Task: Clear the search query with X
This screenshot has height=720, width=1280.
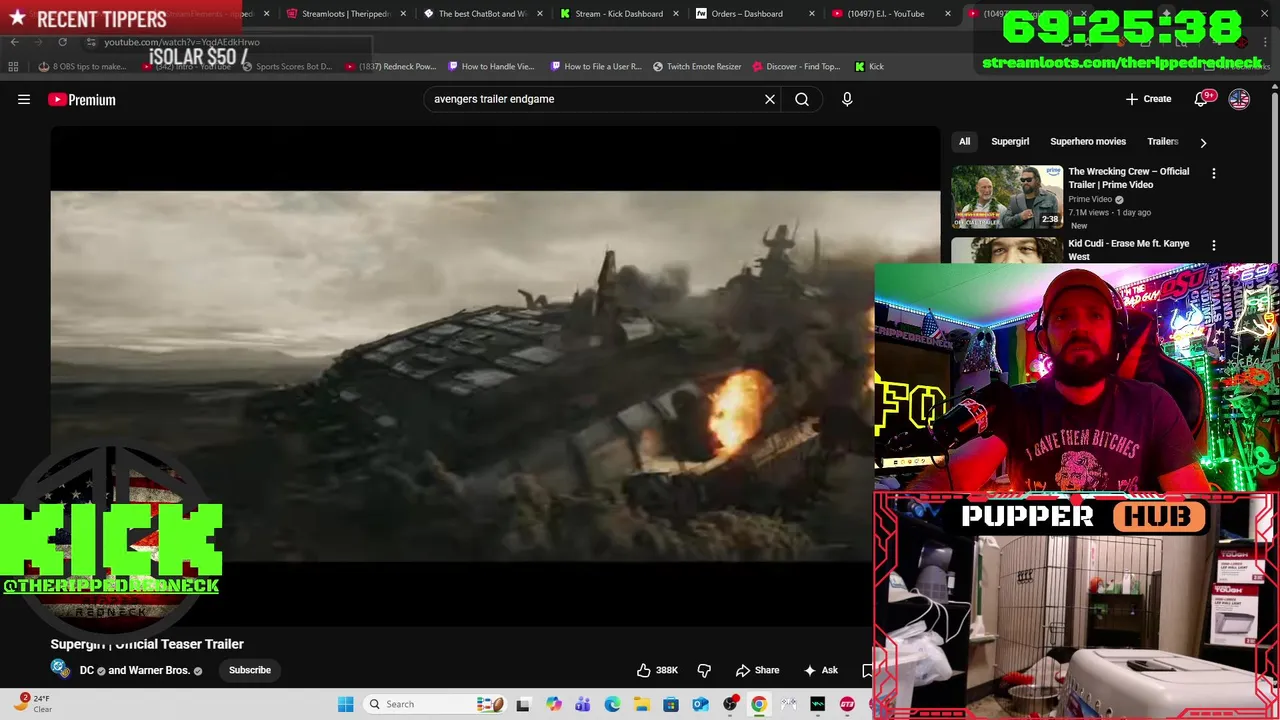Action: pos(770,99)
